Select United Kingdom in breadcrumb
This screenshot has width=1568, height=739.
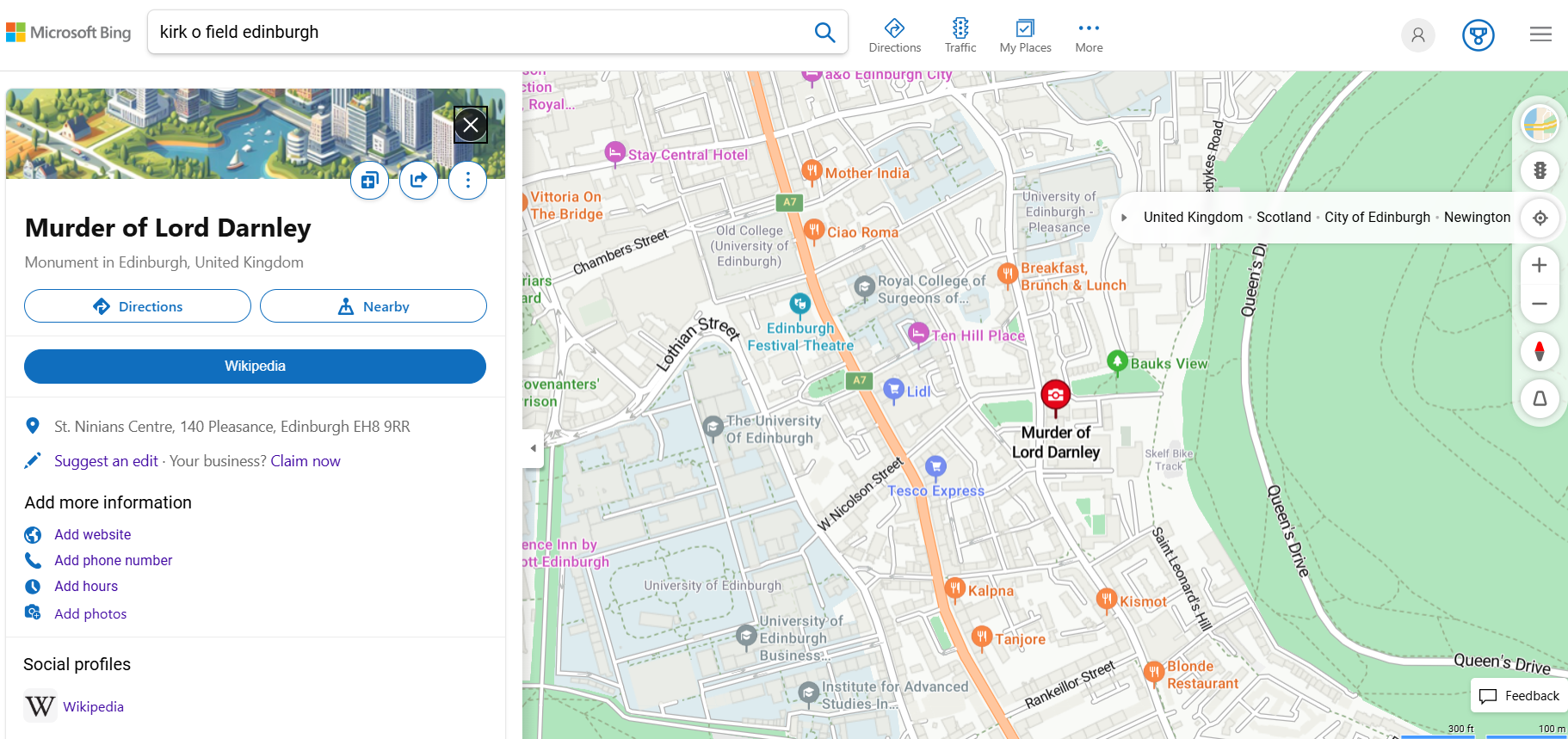1193,218
